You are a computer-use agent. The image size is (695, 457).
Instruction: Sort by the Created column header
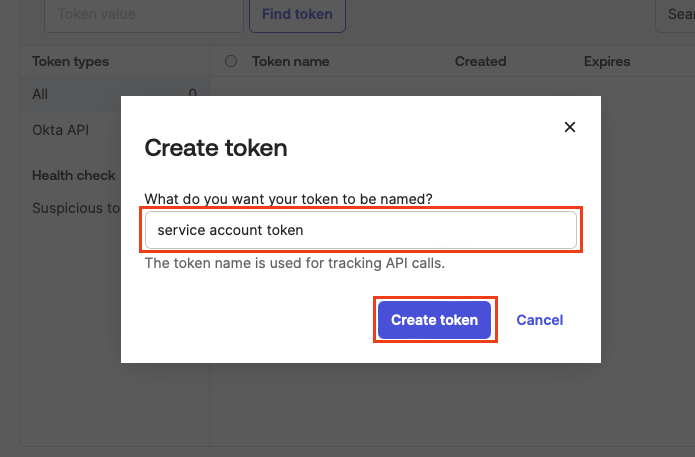click(480, 61)
